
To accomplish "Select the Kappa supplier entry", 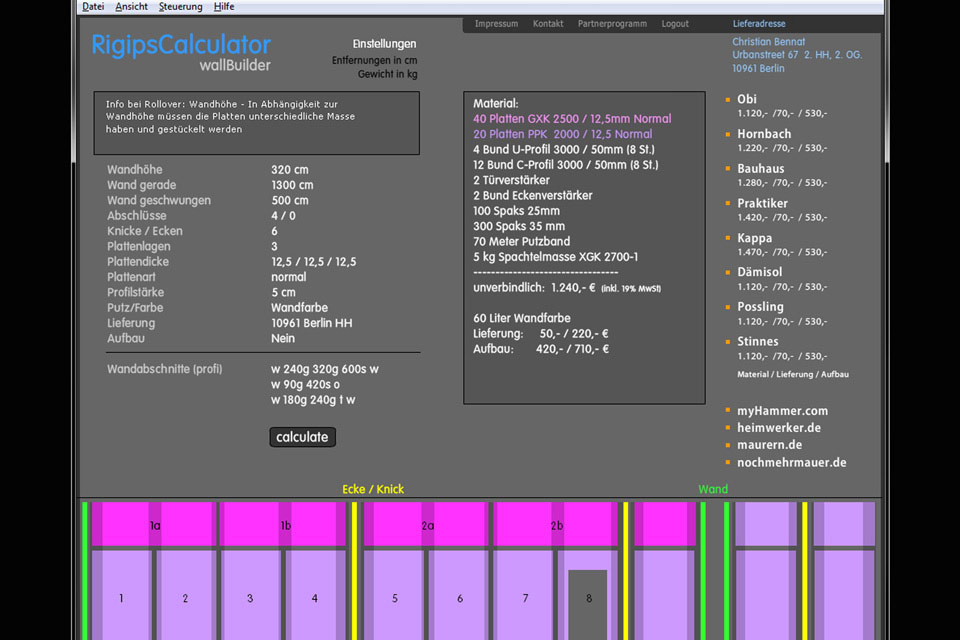I will tap(754, 238).
